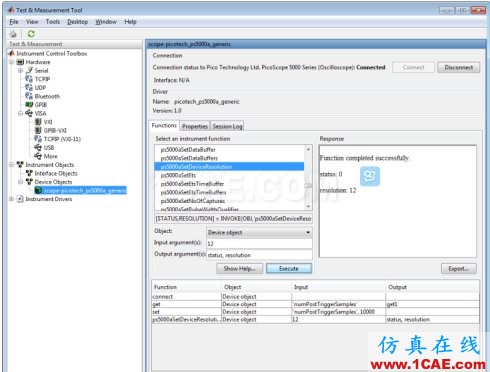This screenshot has height=372, width=490.
Task: Select the Serial hardware node icon
Action: pyautogui.click(x=29, y=70)
